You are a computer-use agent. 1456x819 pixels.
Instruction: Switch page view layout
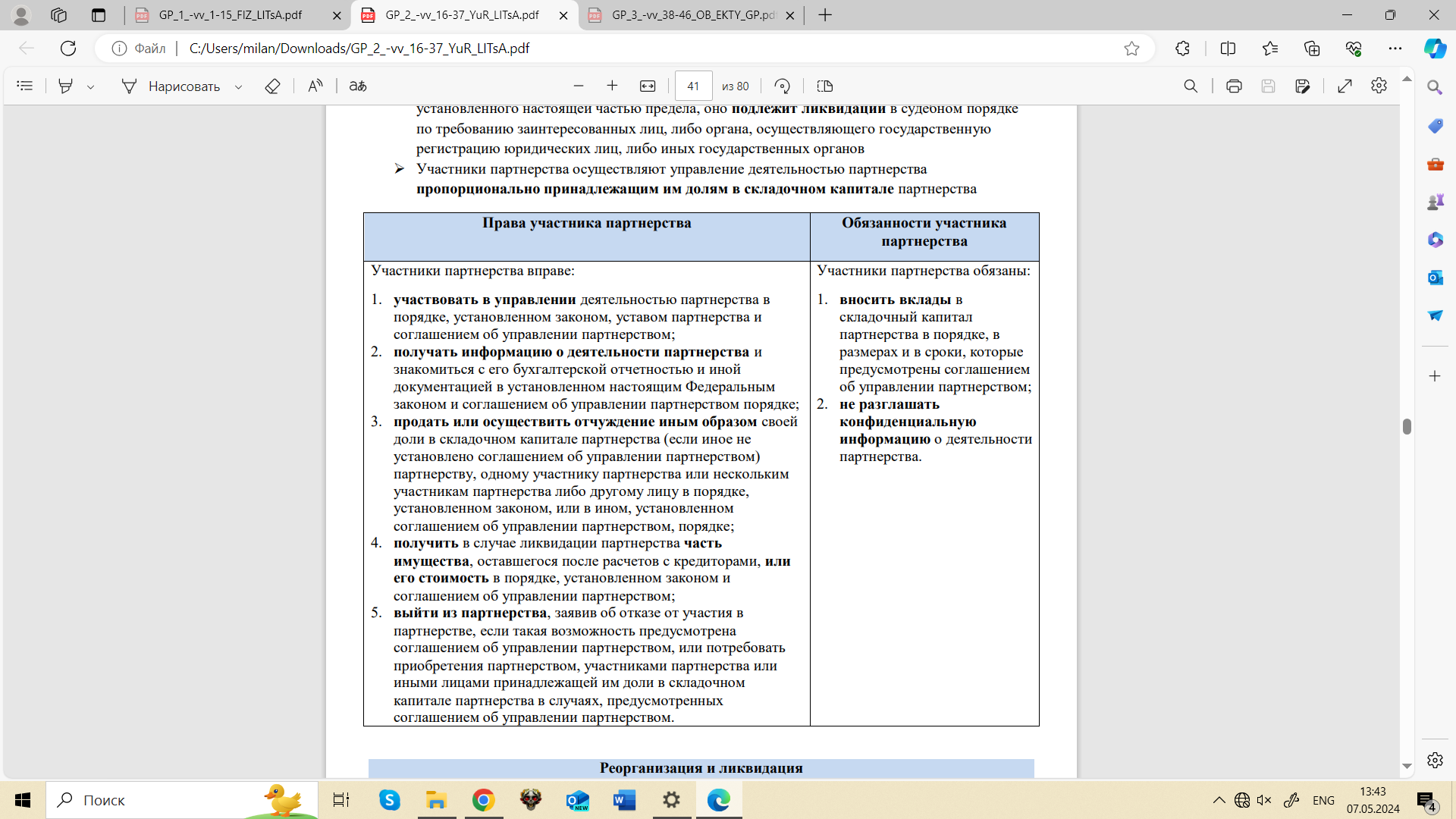(x=825, y=86)
